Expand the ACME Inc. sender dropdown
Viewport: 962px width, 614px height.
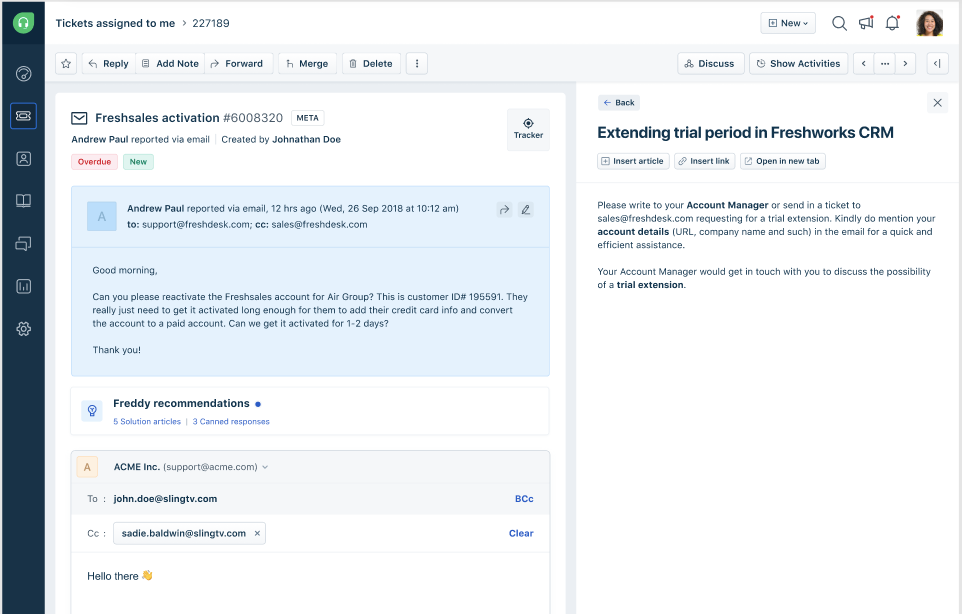point(265,467)
